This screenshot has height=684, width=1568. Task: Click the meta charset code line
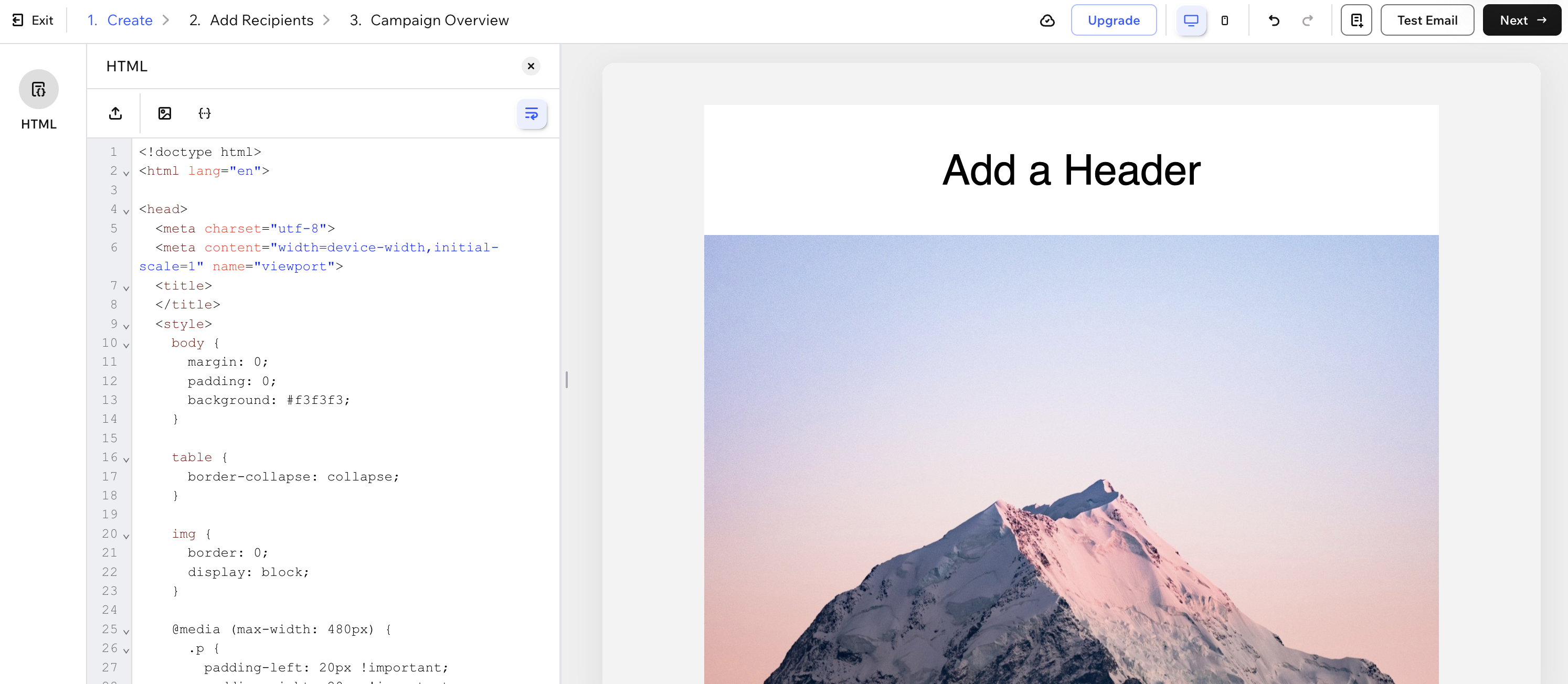245,228
